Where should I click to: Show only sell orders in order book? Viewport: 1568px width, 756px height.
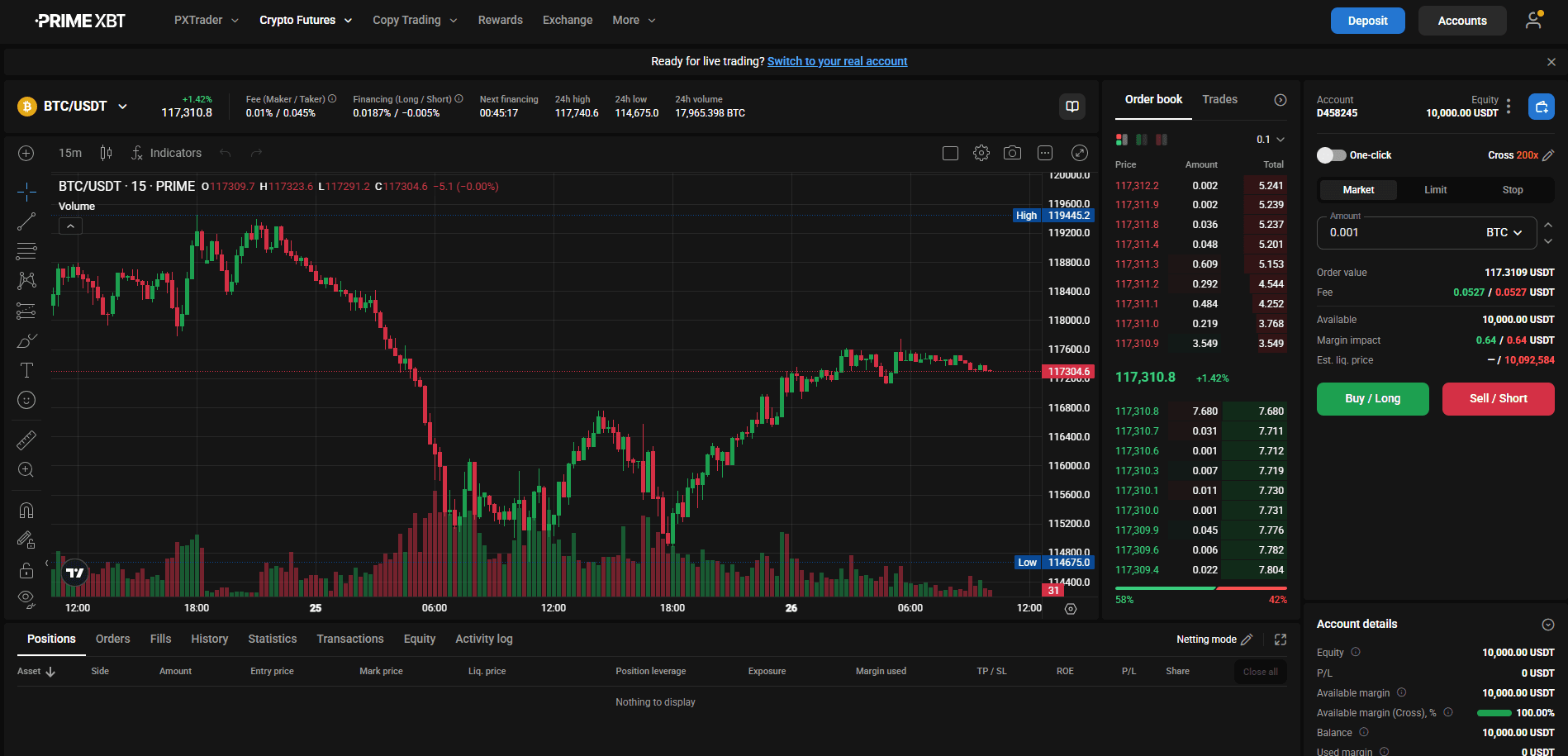1162,140
